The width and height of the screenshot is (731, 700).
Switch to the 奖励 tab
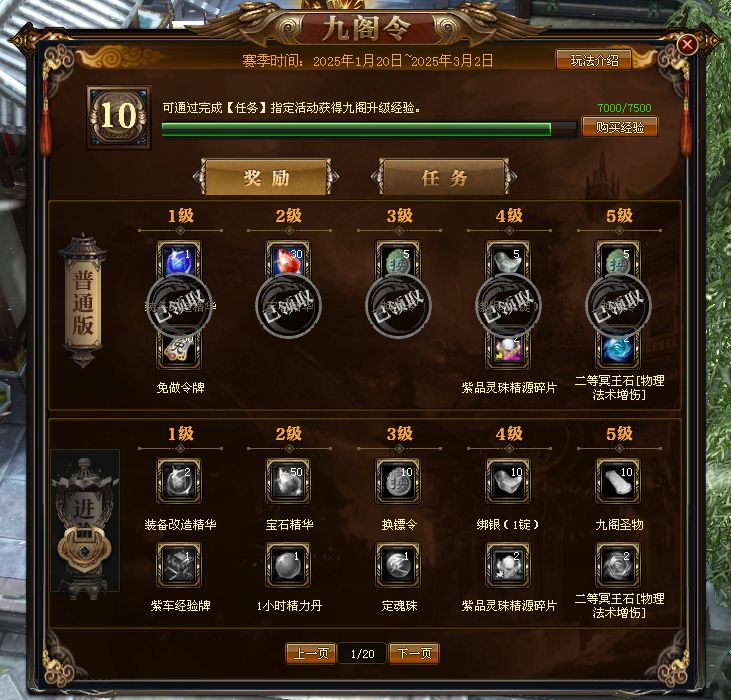pyautogui.click(x=266, y=177)
